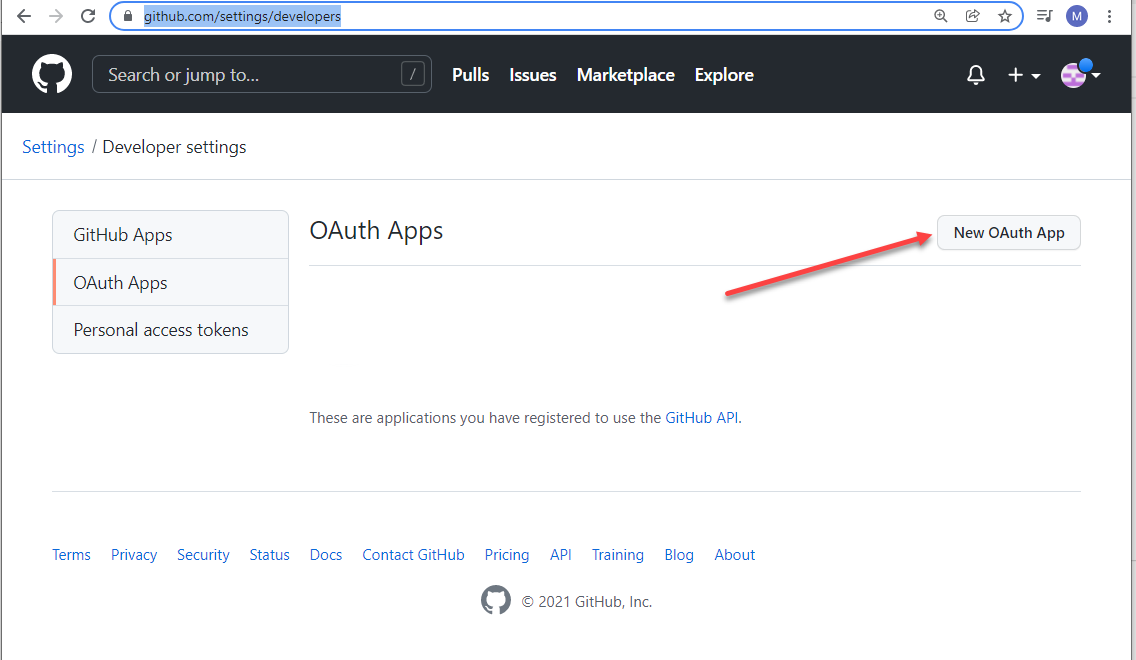
Task: Open Chrome profile M avatar
Action: tap(1076, 16)
